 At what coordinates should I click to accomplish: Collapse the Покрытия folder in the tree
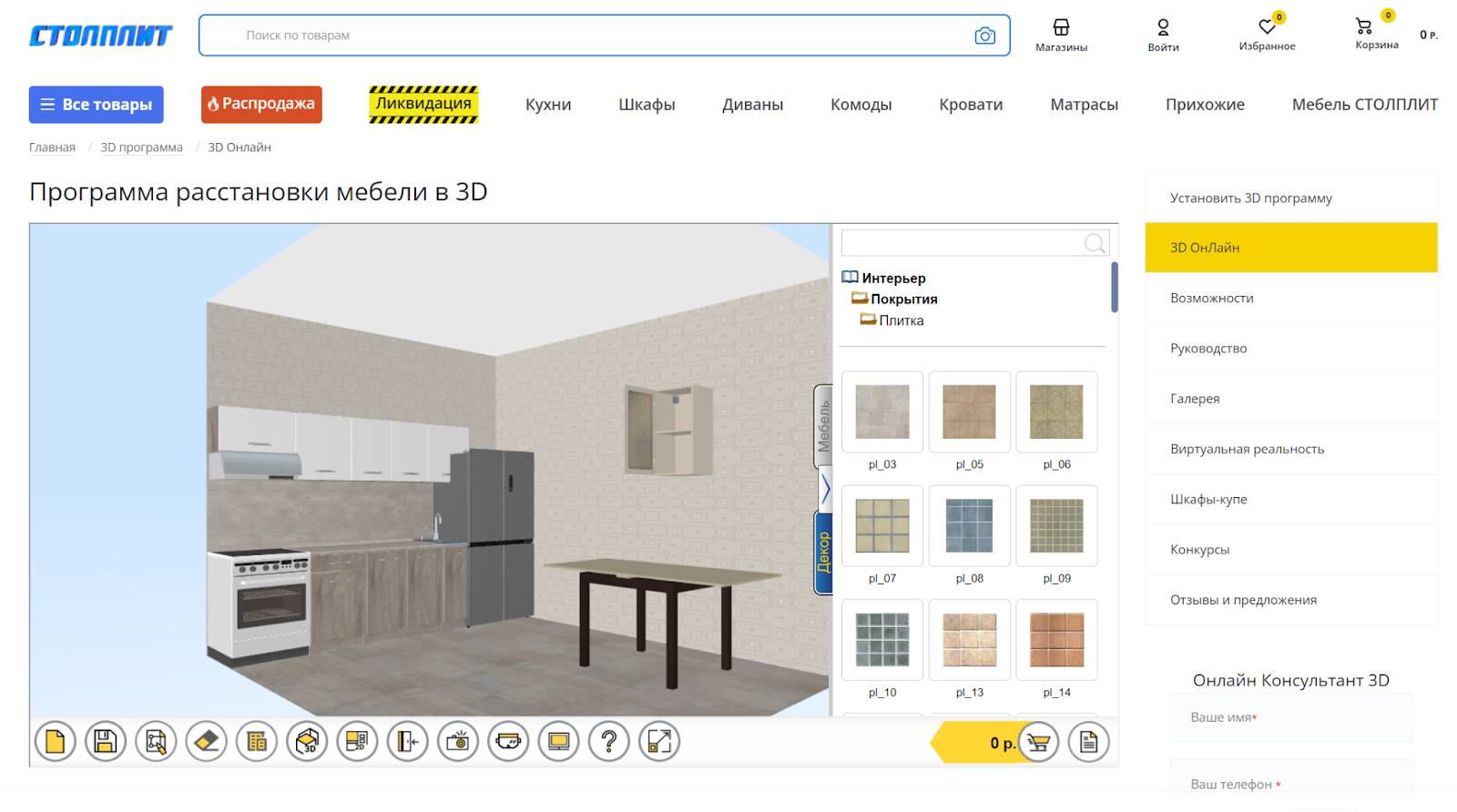pyautogui.click(x=859, y=299)
